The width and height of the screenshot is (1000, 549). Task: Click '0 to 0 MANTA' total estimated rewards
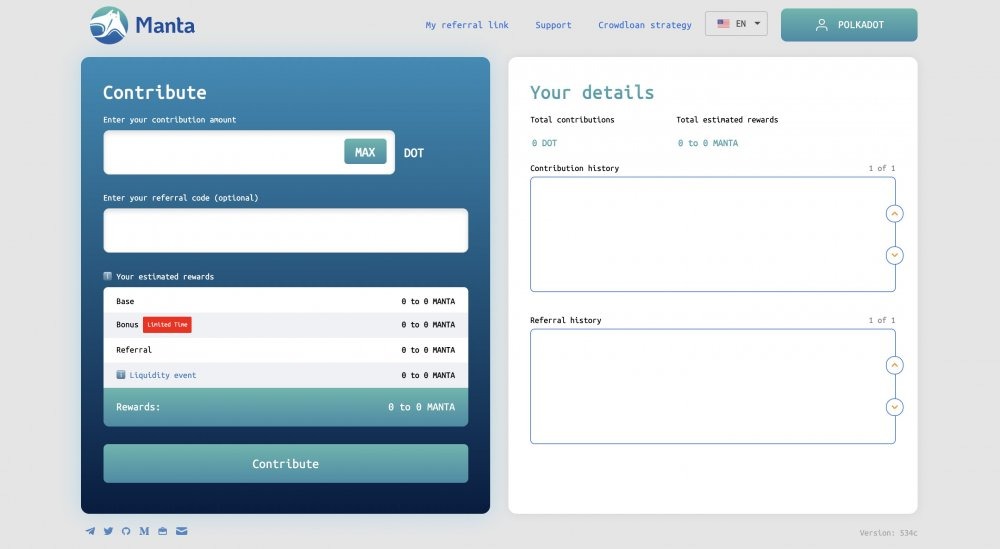tap(707, 143)
